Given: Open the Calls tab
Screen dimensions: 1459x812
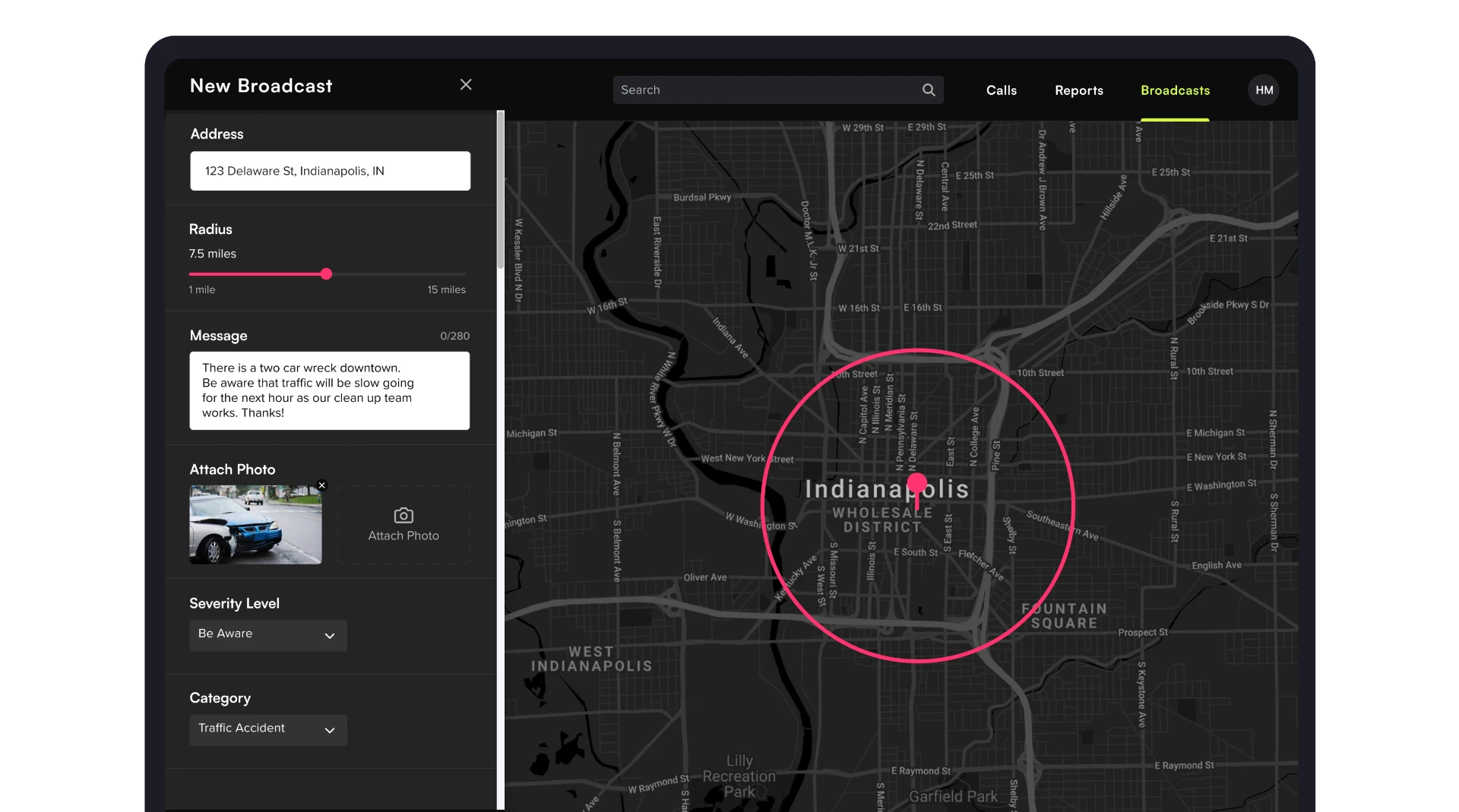Looking at the screenshot, I should coord(1001,90).
